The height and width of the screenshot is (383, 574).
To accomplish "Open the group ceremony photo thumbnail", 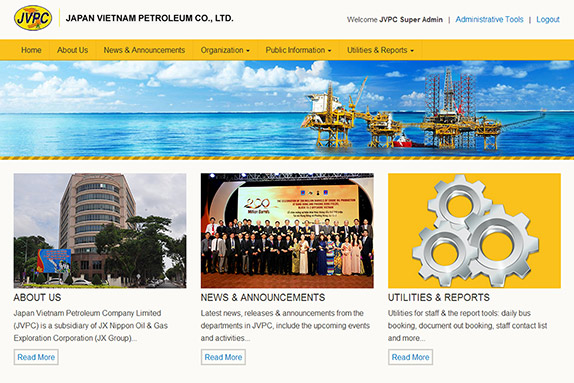I will click(287, 231).
